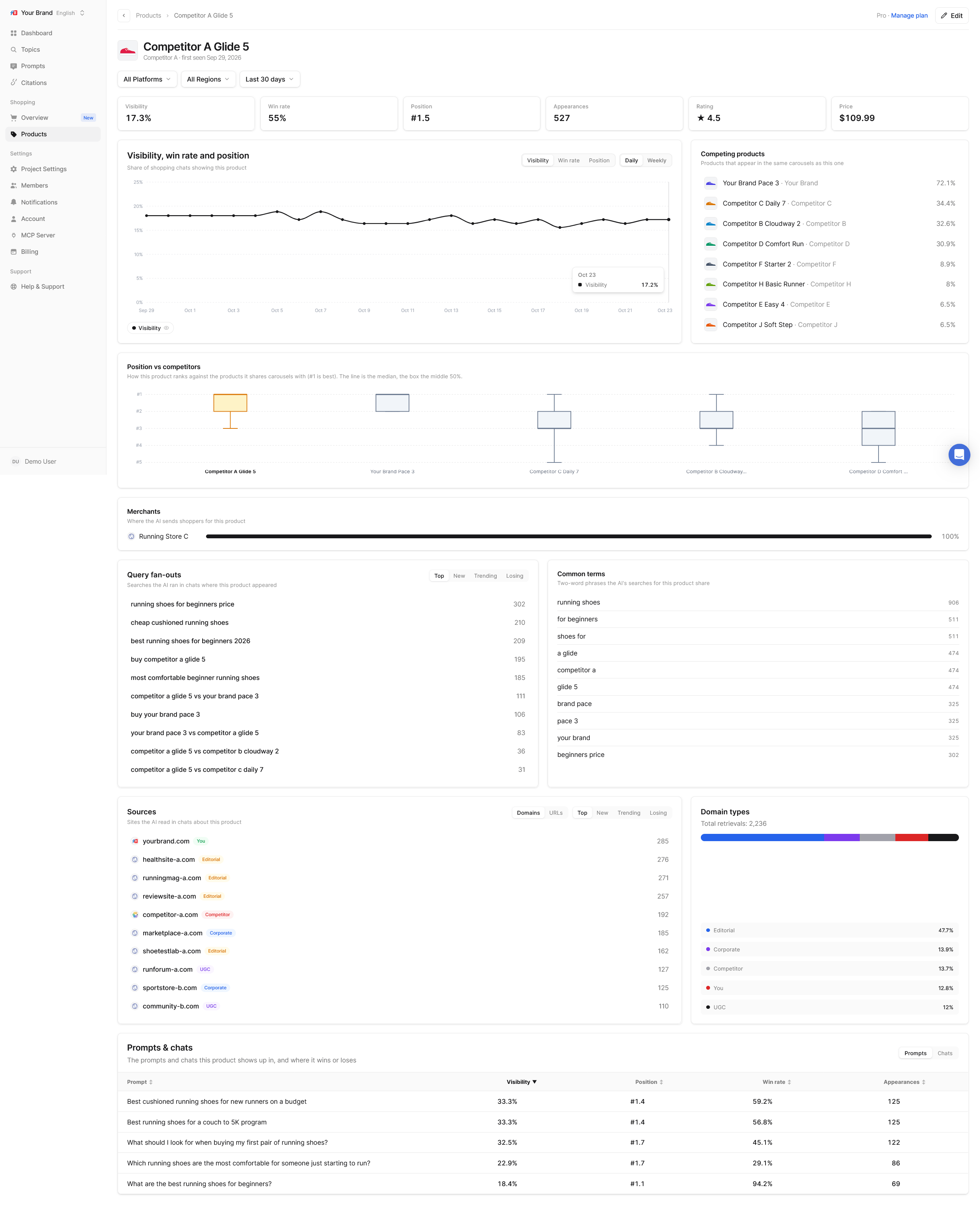Viewport: 980px width, 1206px height.
Task: Switch chart to Position metric
Action: point(599,160)
